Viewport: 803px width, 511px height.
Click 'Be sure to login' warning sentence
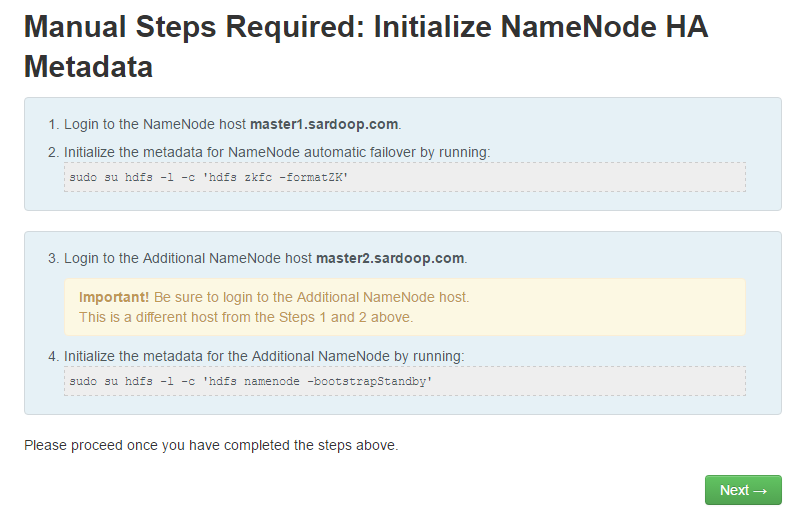(311, 297)
